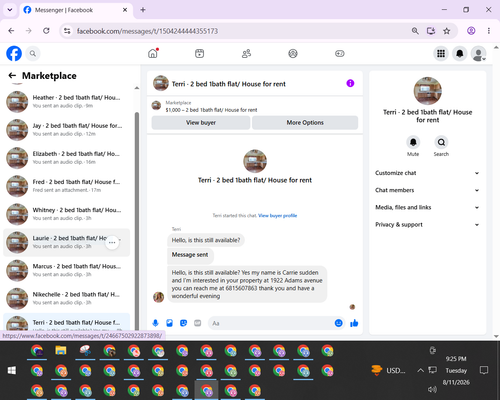The width and height of the screenshot is (500, 400).
Task: Open the tab search dropdown in Chrome
Action: coord(10,10)
